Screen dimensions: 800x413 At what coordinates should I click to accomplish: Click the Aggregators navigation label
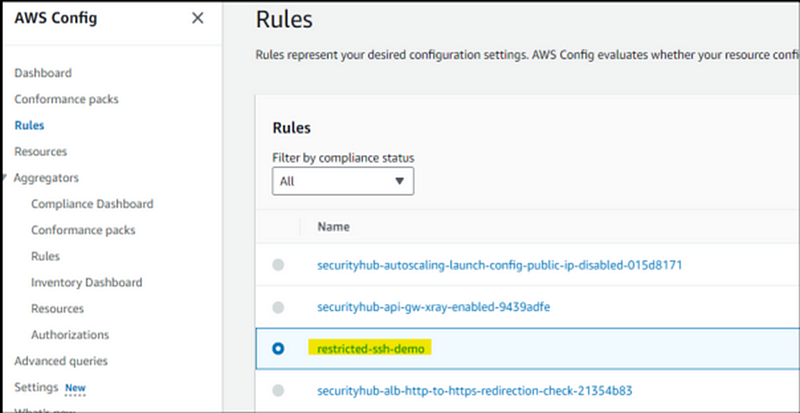tap(46, 178)
